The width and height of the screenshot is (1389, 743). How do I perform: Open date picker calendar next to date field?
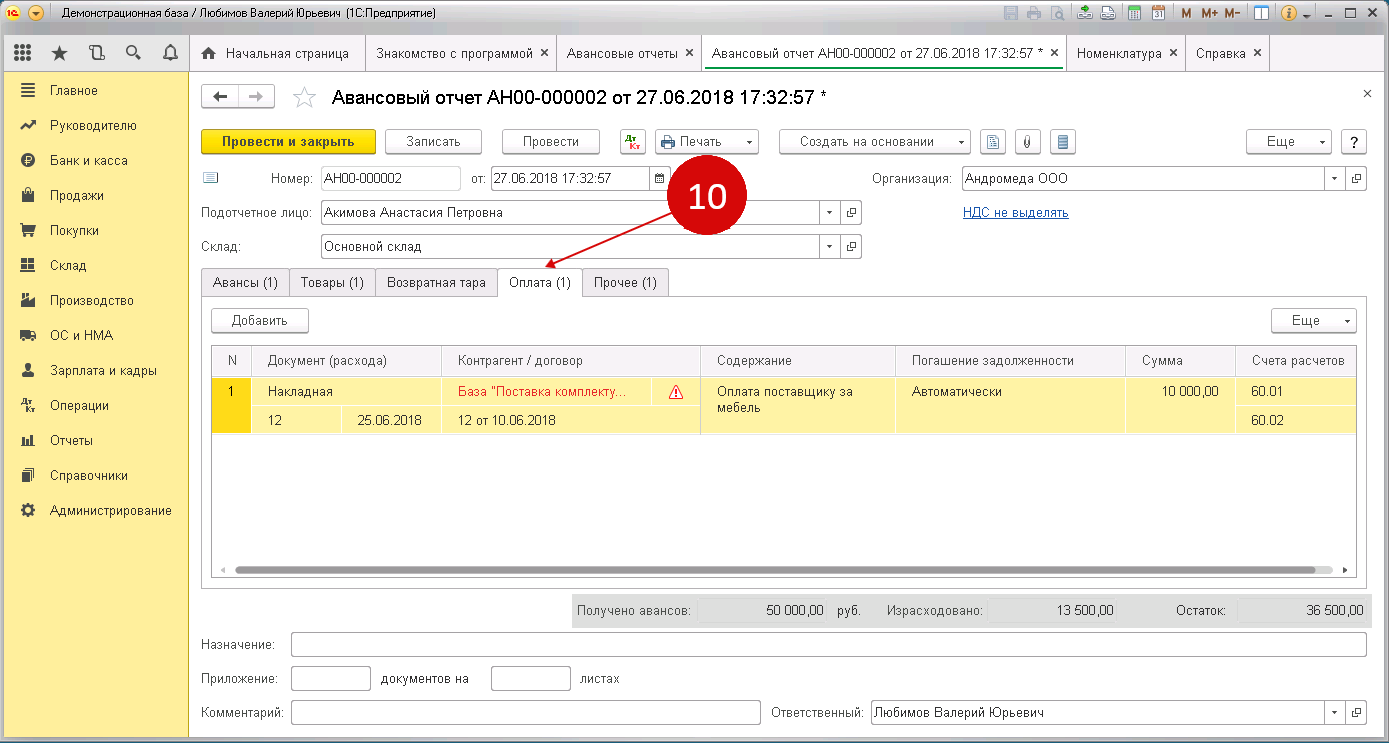coord(659,179)
